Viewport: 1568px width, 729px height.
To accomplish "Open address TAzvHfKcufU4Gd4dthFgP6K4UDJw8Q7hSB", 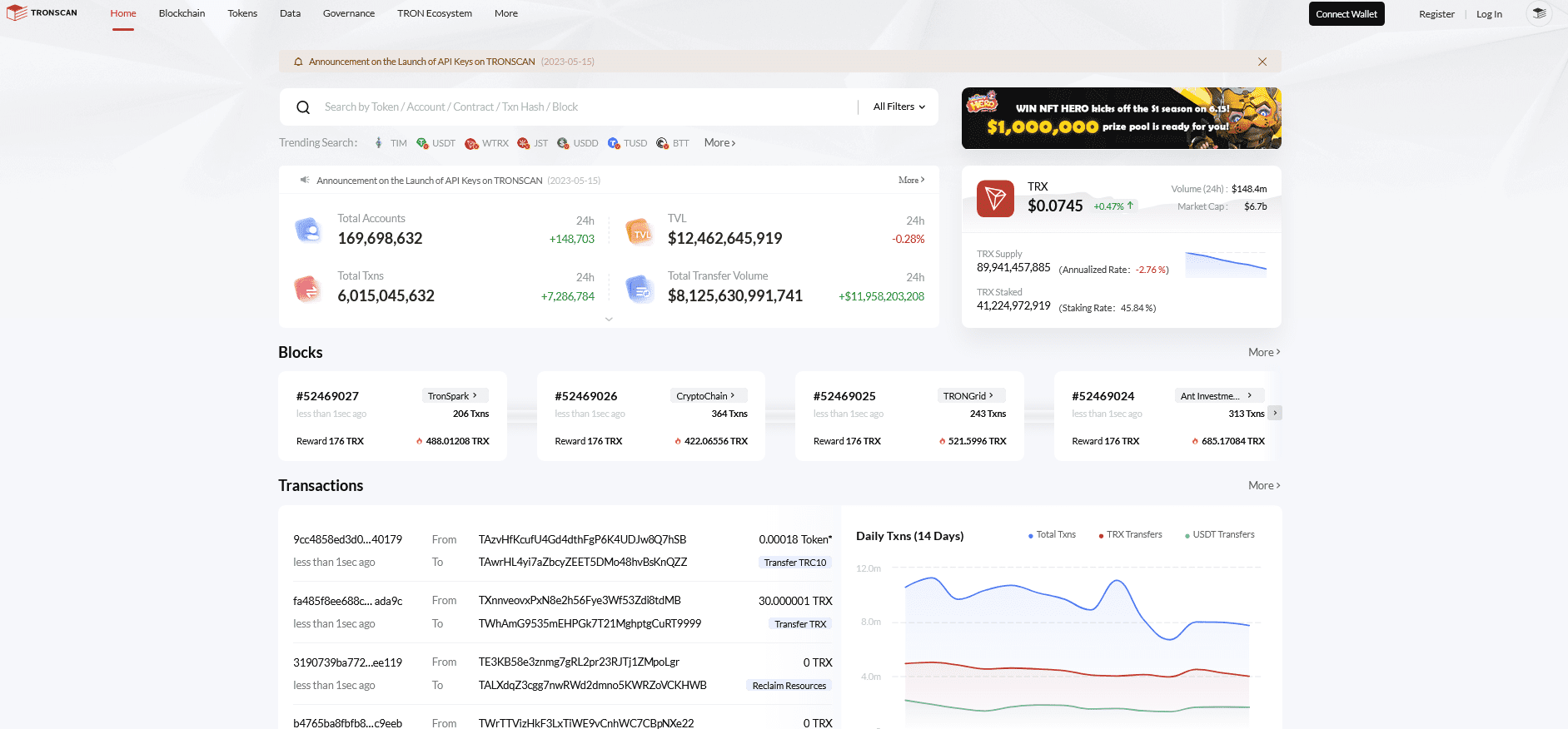I will point(582,539).
